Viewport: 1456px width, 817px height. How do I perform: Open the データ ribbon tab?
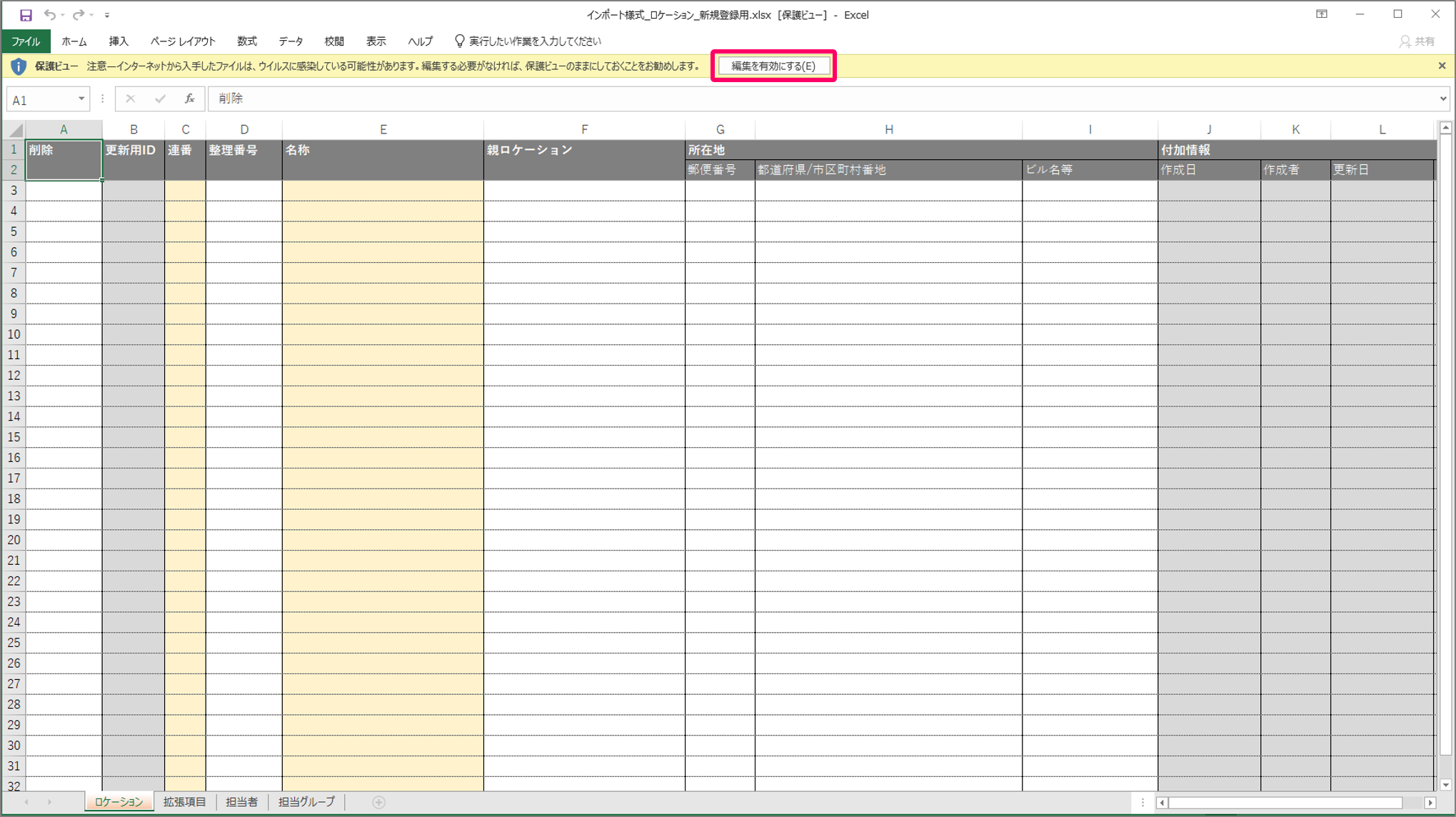pos(291,41)
